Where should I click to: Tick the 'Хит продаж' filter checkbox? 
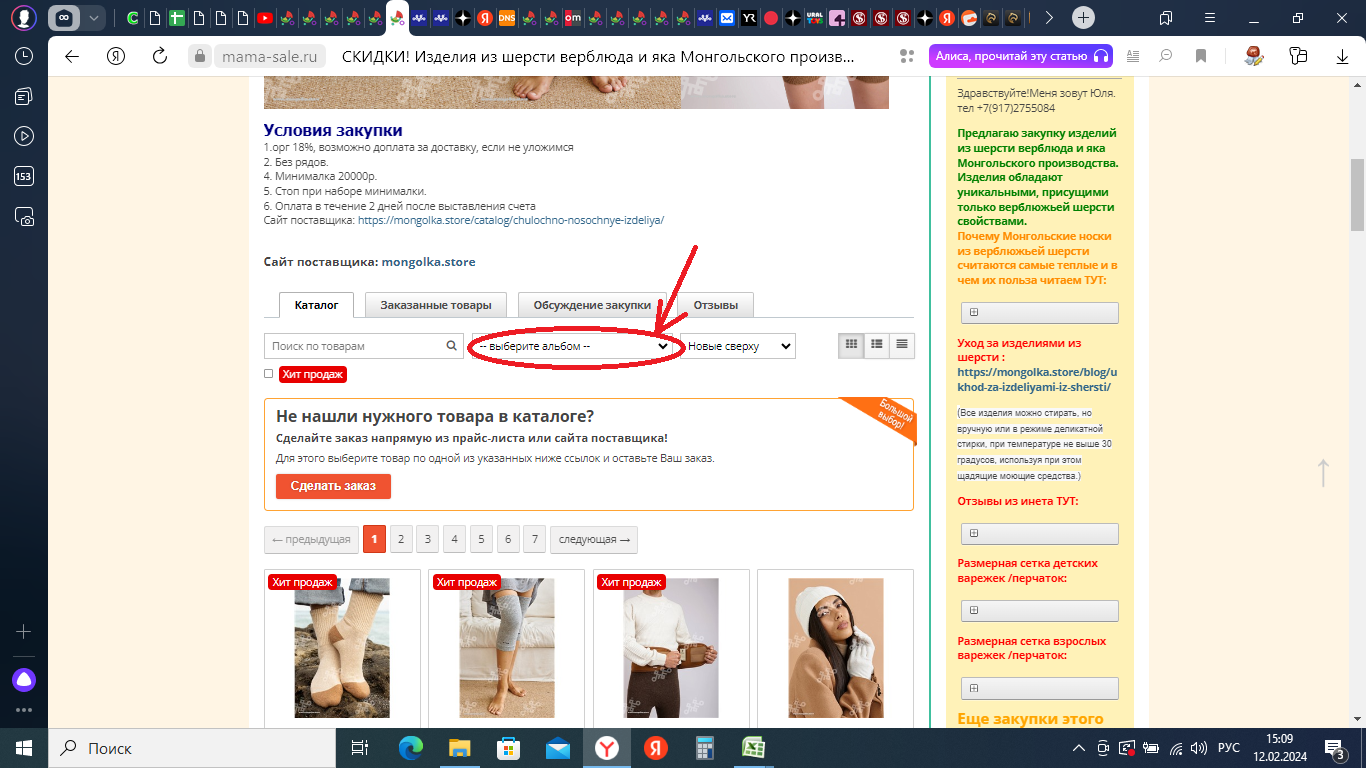tap(268, 374)
